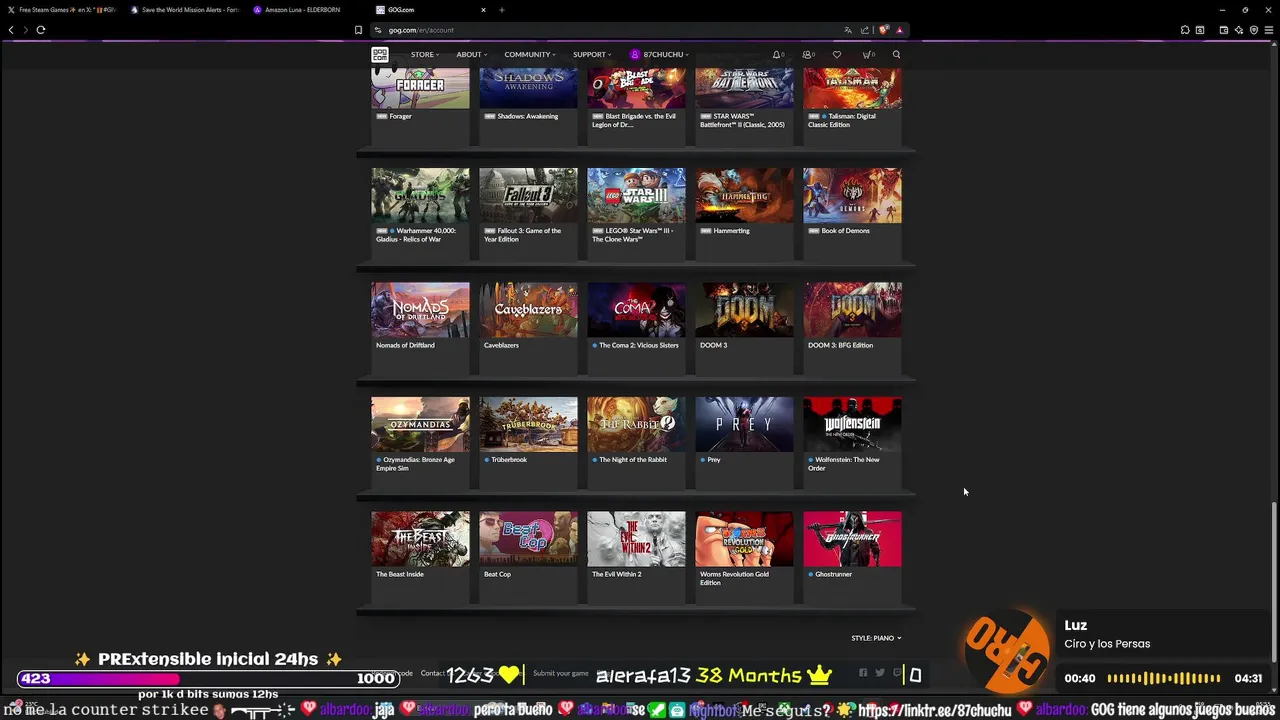
Task: Expand the SUPPORT dropdown menu
Action: click(x=592, y=55)
